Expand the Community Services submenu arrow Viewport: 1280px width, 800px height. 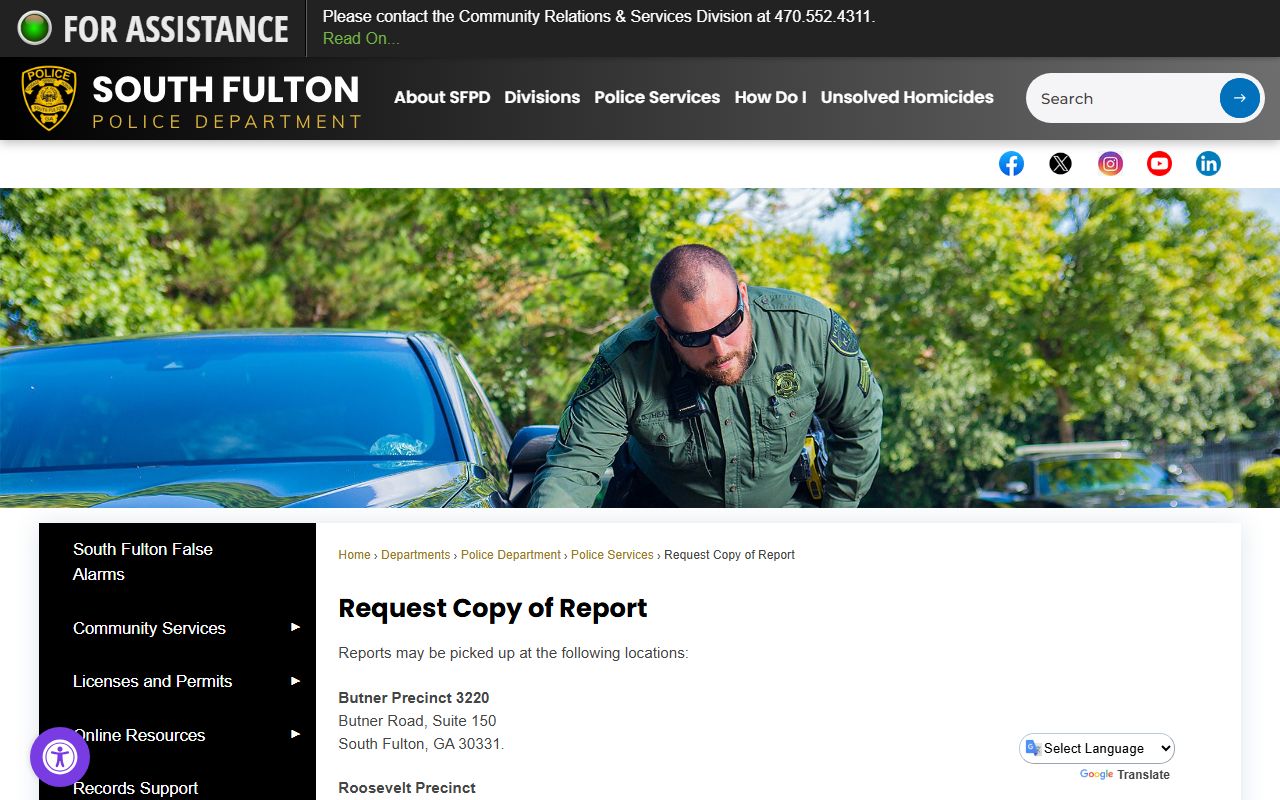(x=295, y=627)
